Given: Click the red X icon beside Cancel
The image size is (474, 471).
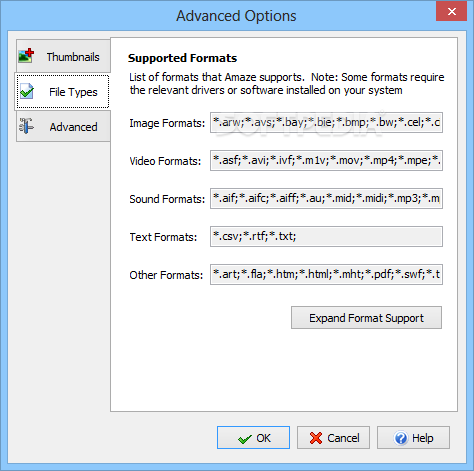Looking at the screenshot, I should point(316,438).
